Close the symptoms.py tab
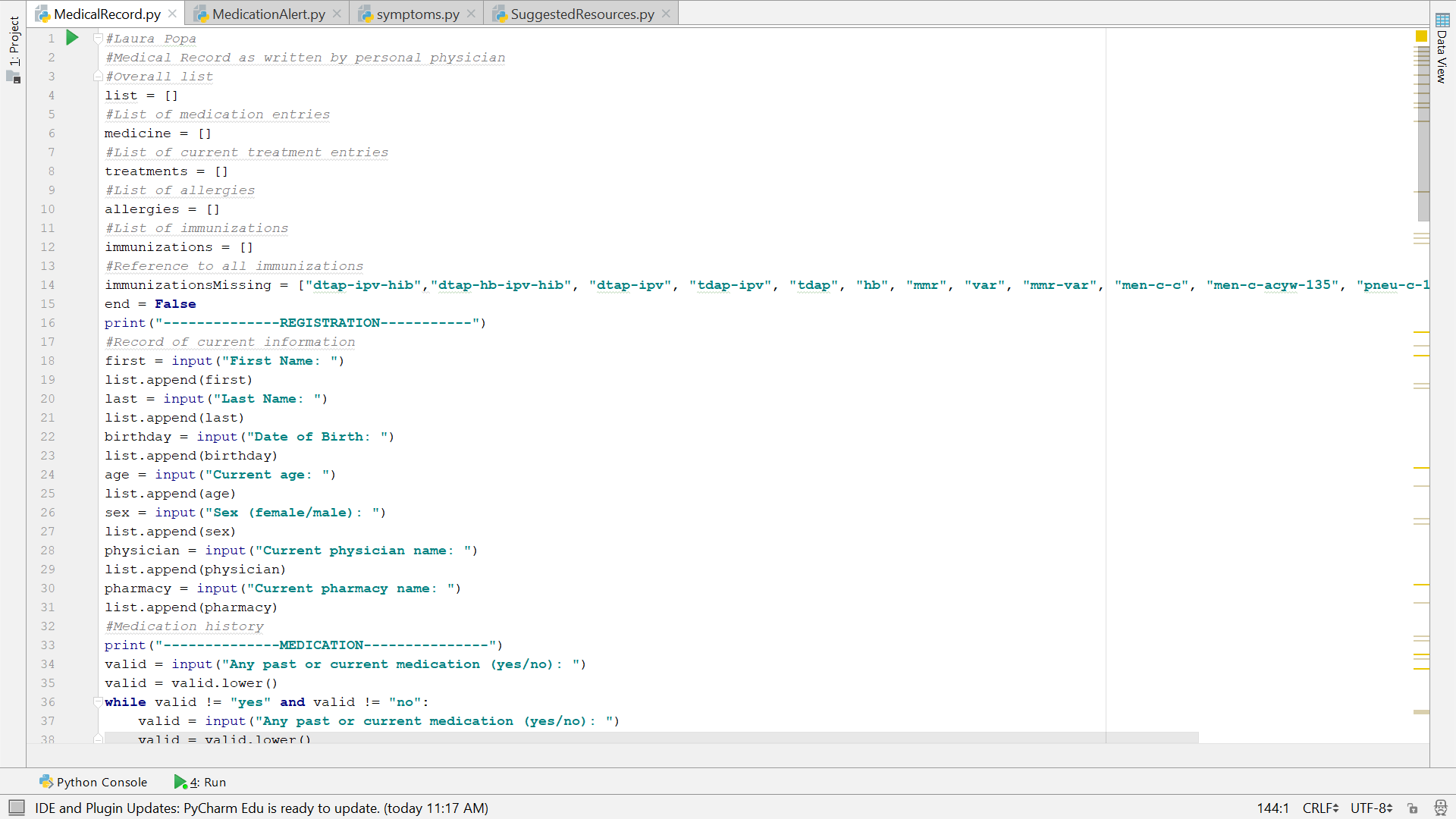 tap(471, 14)
